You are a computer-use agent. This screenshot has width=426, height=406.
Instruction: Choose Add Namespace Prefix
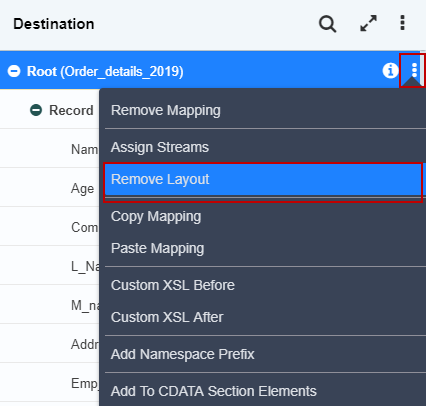coord(263,354)
